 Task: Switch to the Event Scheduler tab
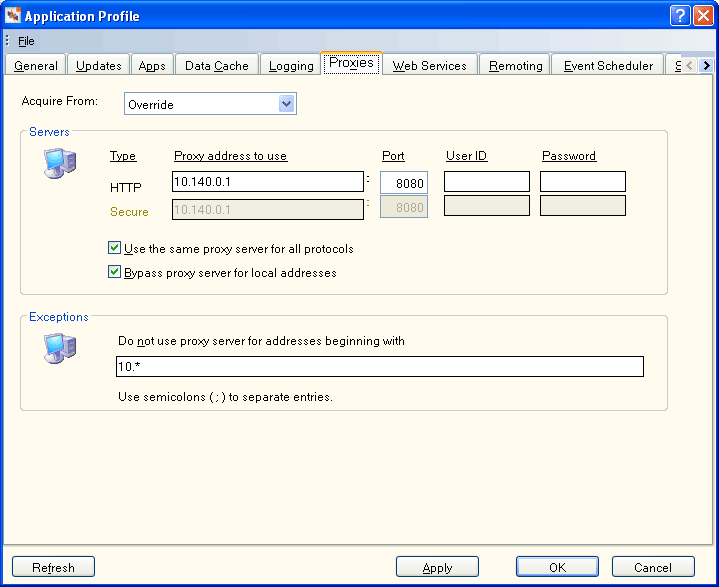(x=608, y=66)
